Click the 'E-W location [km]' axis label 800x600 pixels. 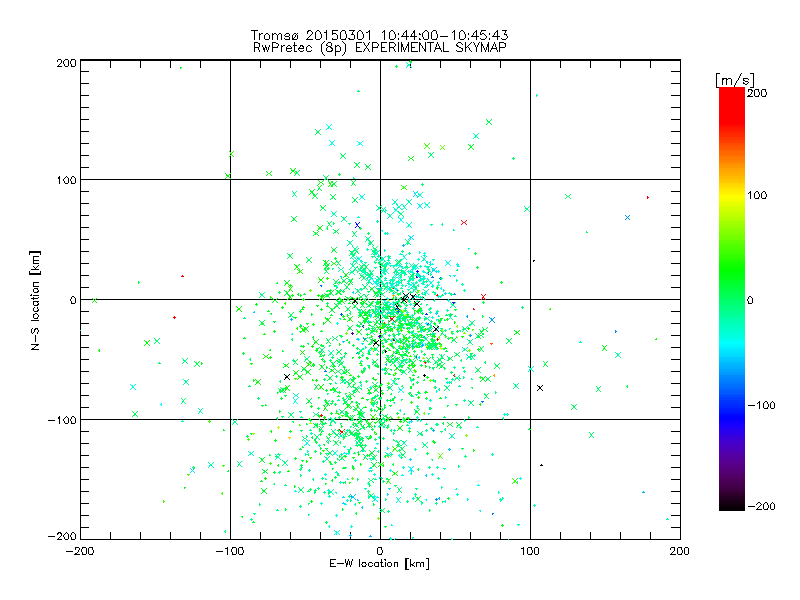379,564
